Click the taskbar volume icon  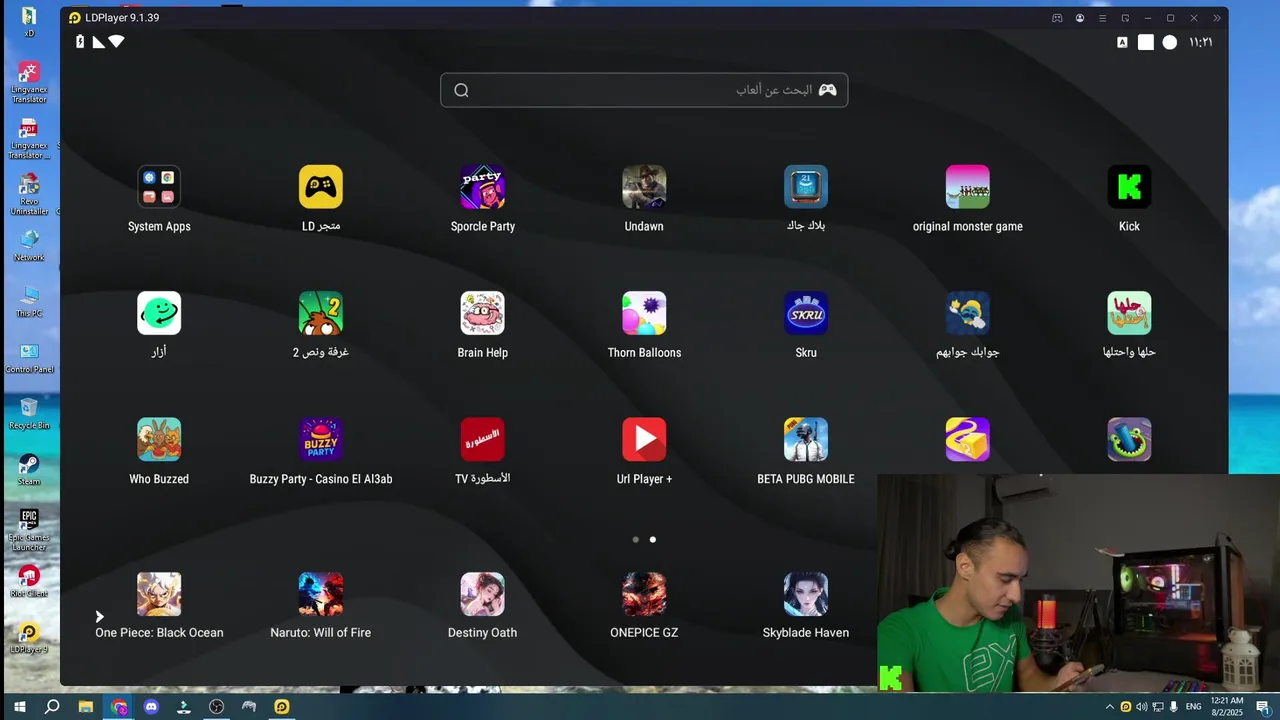[x=1142, y=707]
